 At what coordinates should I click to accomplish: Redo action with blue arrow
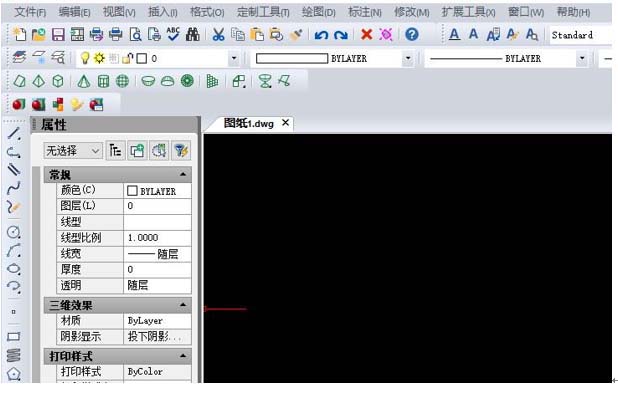[x=341, y=35]
